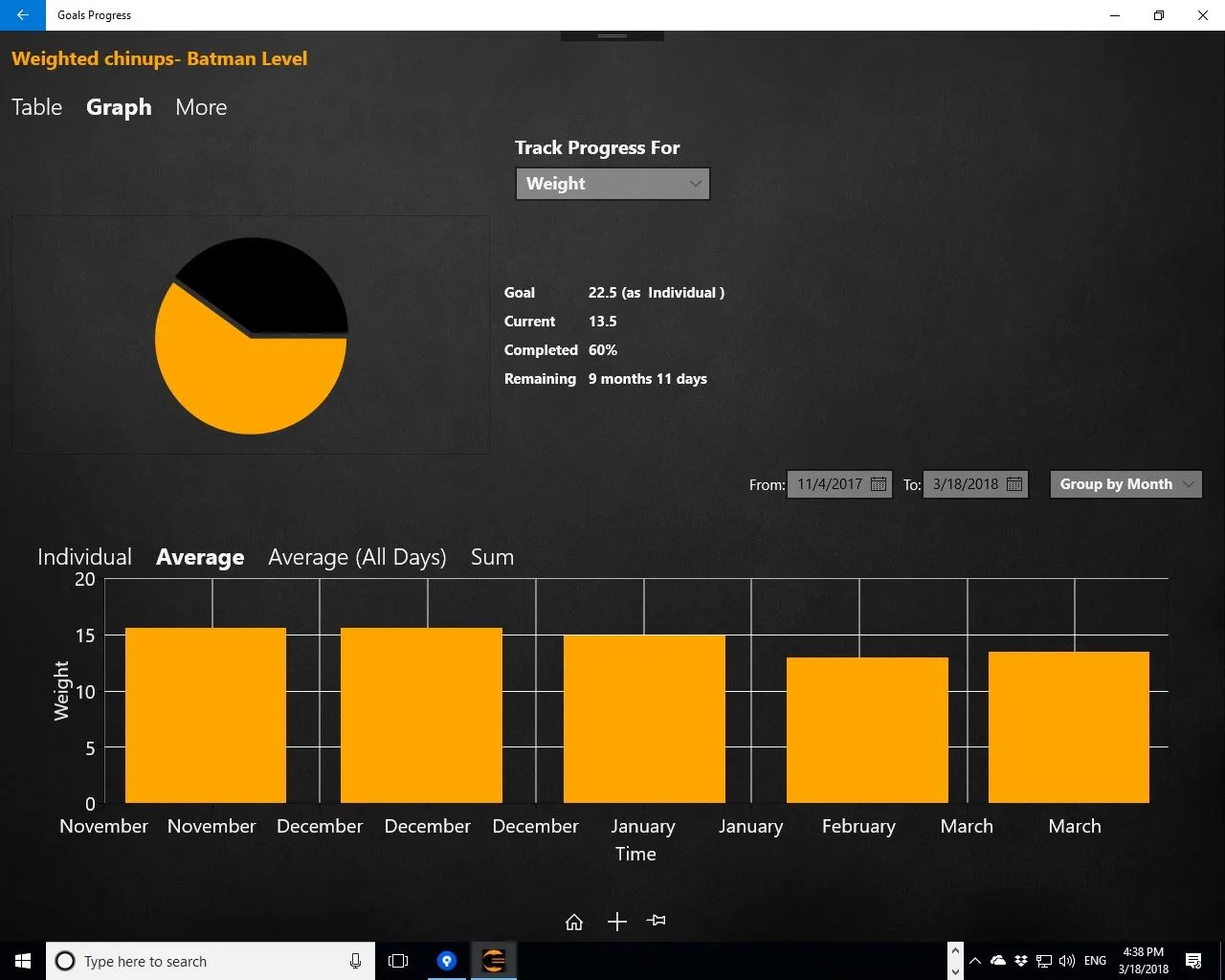Image resolution: width=1225 pixels, height=980 pixels.
Task: Select the Graph tab
Action: tap(119, 107)
